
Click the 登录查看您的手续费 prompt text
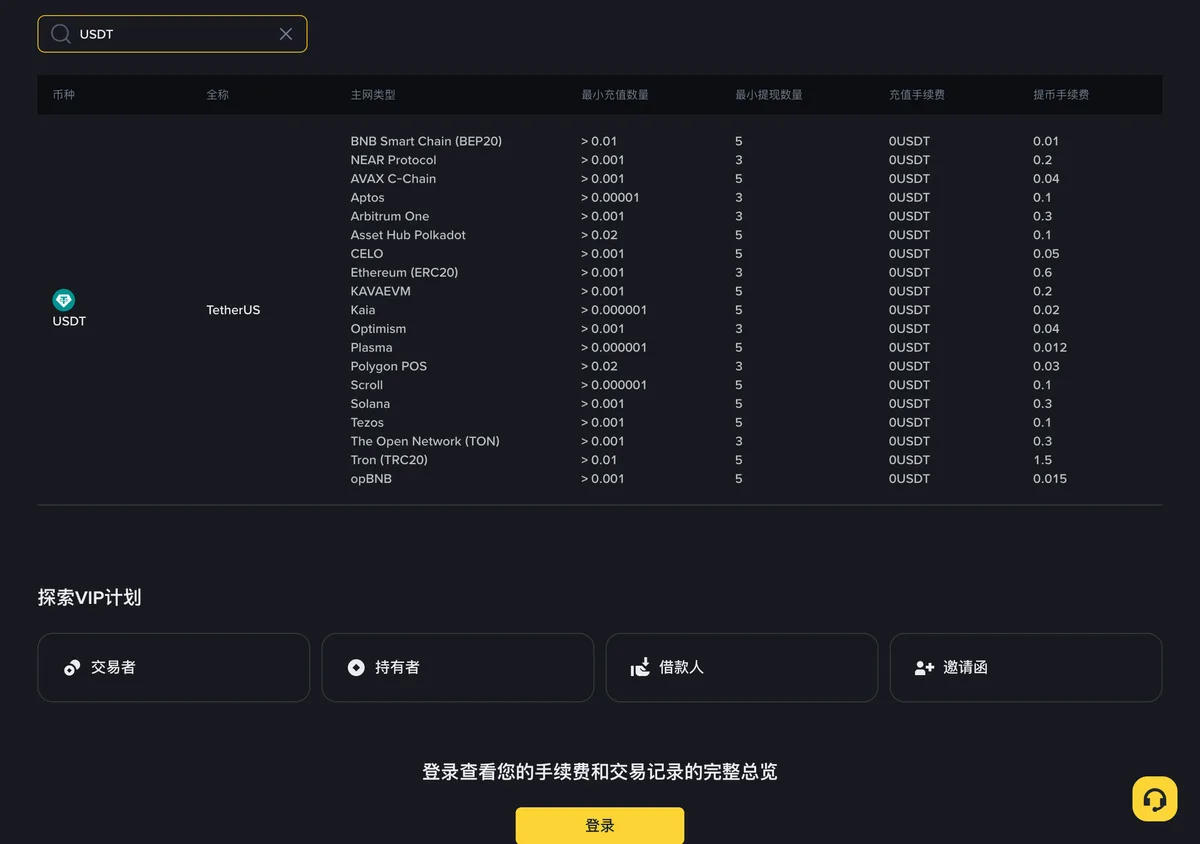(x=600, y=772)
